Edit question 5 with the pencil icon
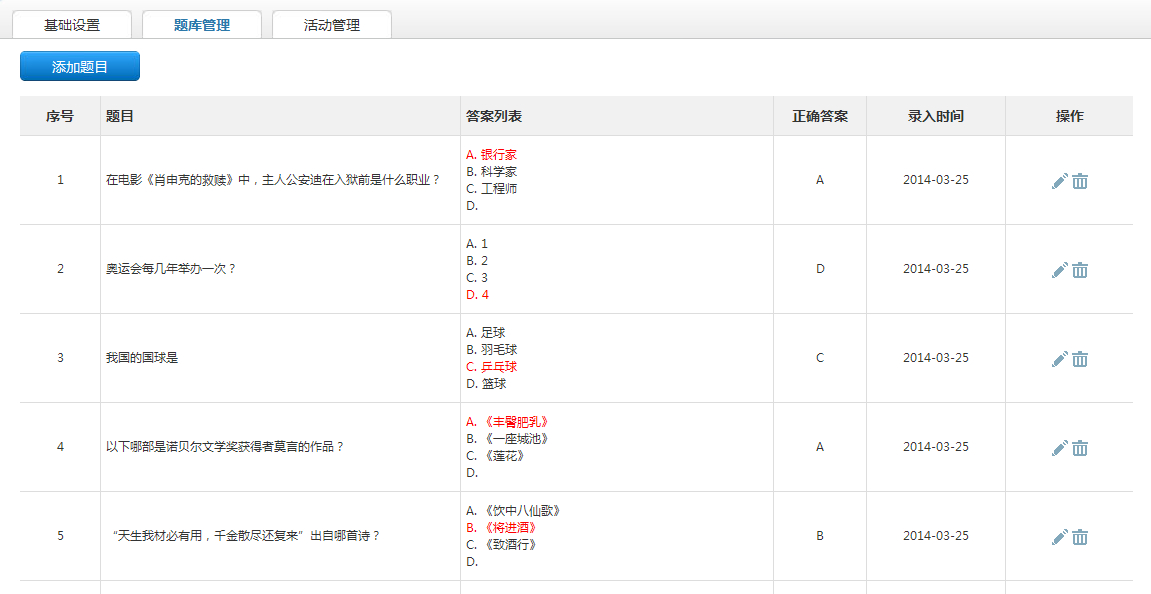The height and width of the screenshot is (594, 1151). tap(1059, 537)
